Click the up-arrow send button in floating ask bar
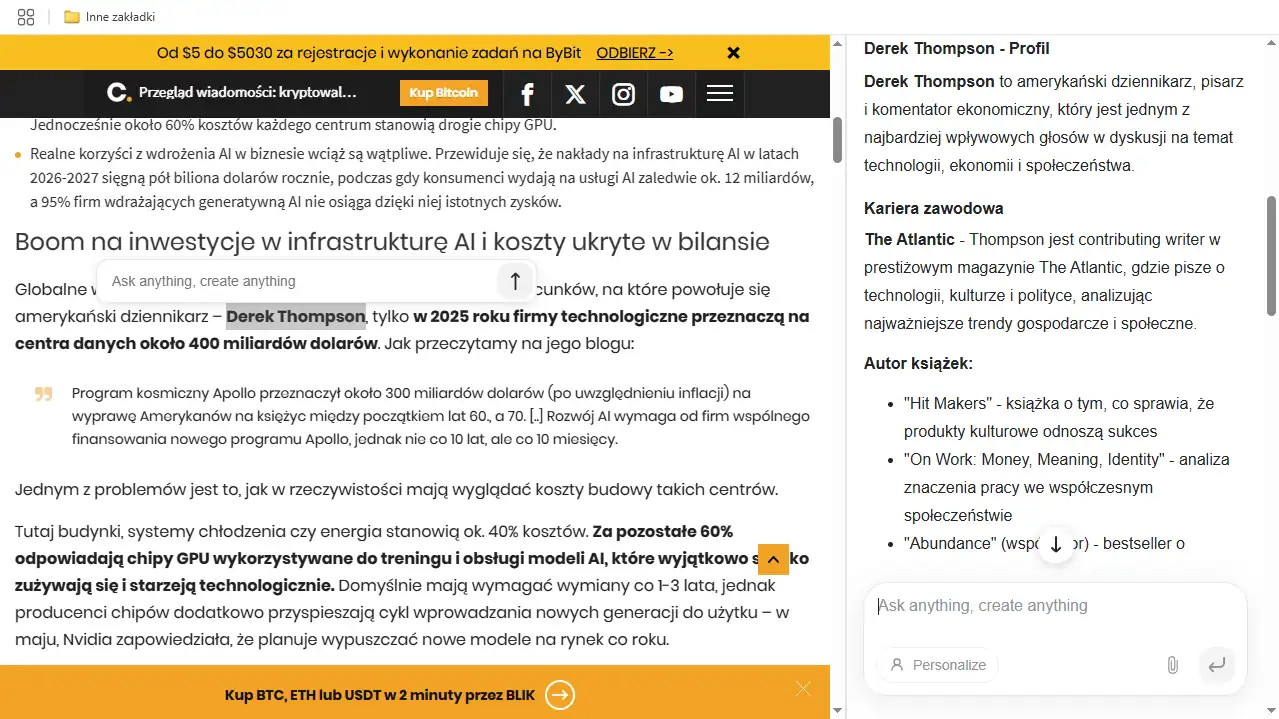The height and width of the screenshot is (719, 1279). (x=515, y=281)
